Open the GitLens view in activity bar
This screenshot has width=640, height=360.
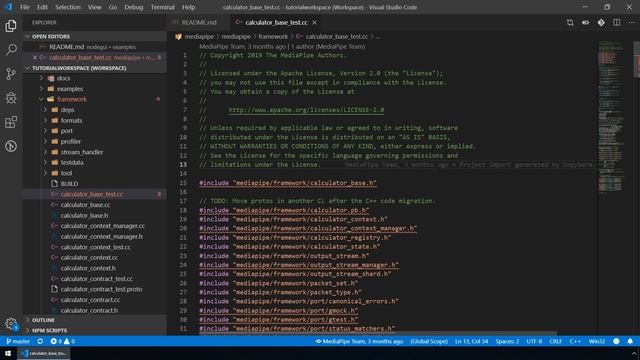pyautogui.click(x=11, y=146)
